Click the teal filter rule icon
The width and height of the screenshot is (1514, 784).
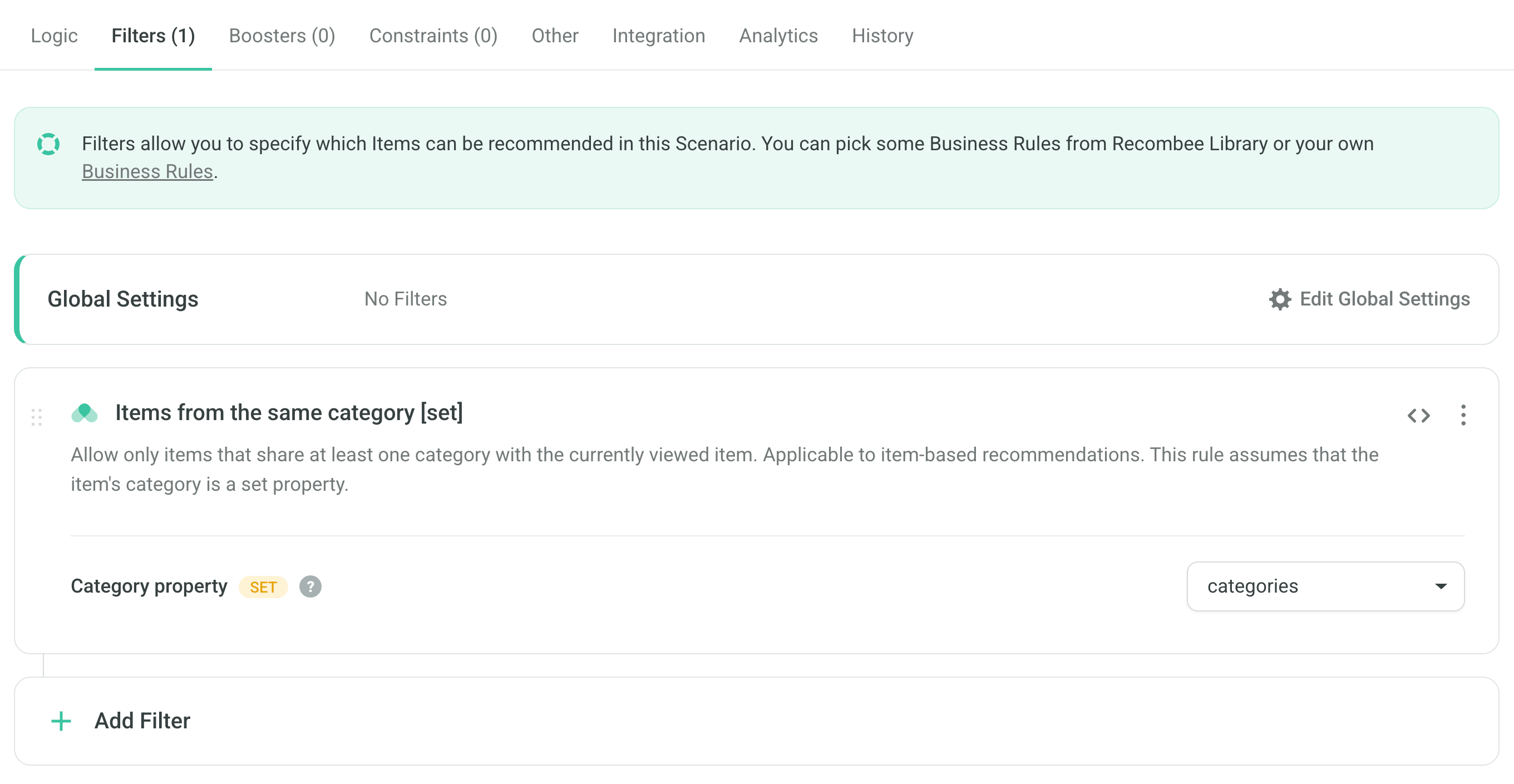coord(84,412)
